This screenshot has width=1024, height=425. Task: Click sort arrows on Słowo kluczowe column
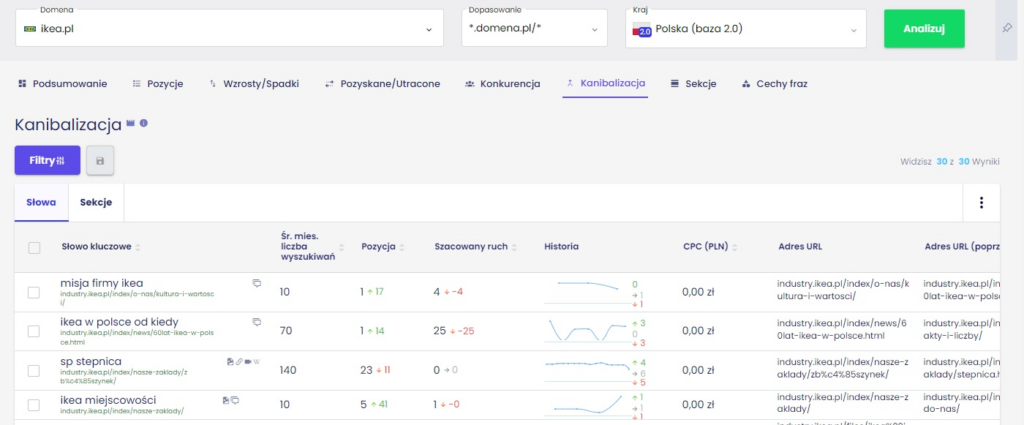pos(137,247)
